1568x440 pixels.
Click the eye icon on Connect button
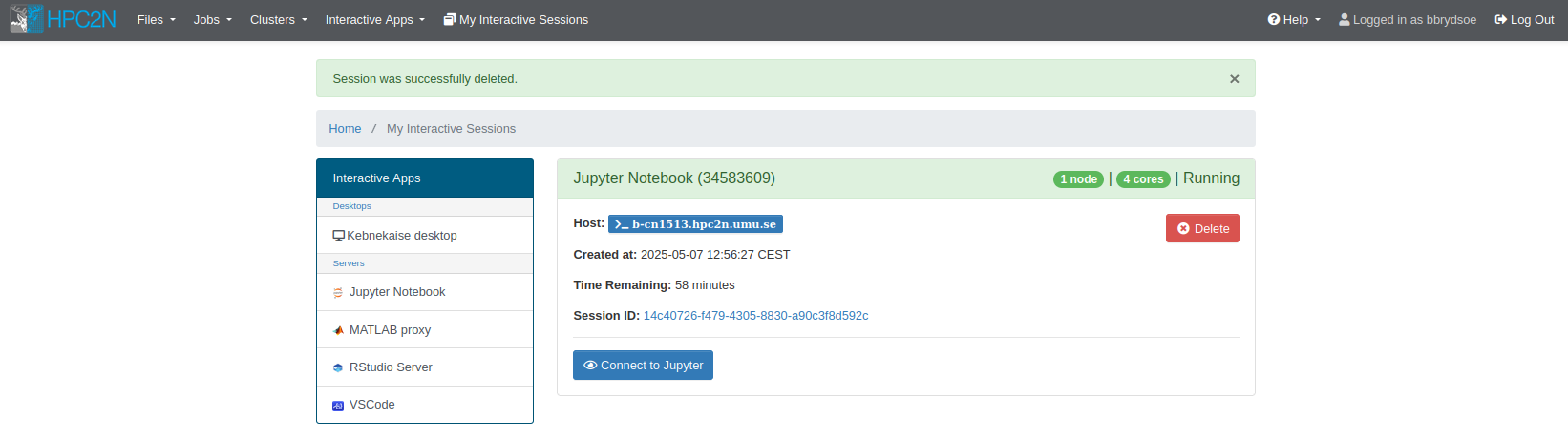(x=590, y=366)
